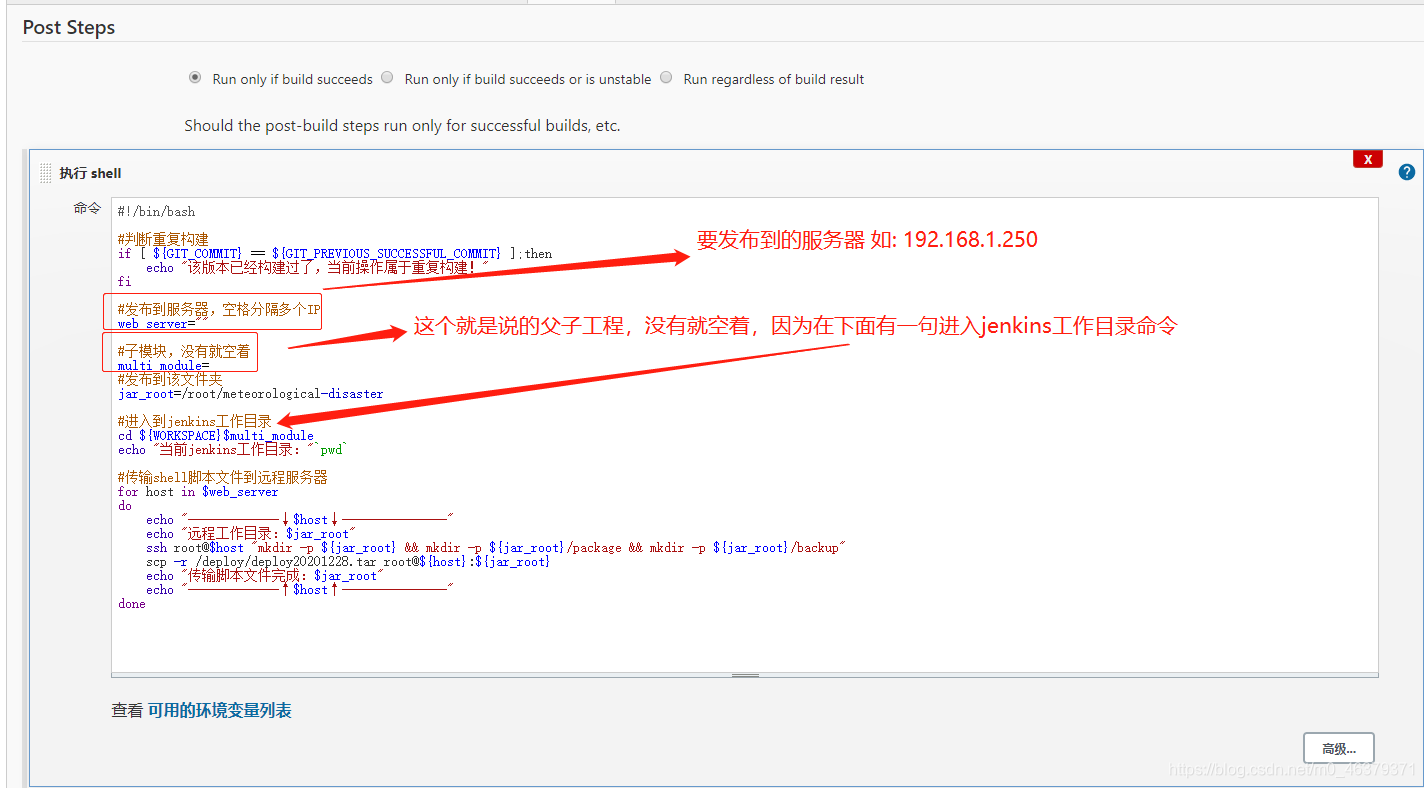Click the '#!/bin/bash' line
Image resolution: width=1424 pixels, height=788 pixels.
pos(156,212)
